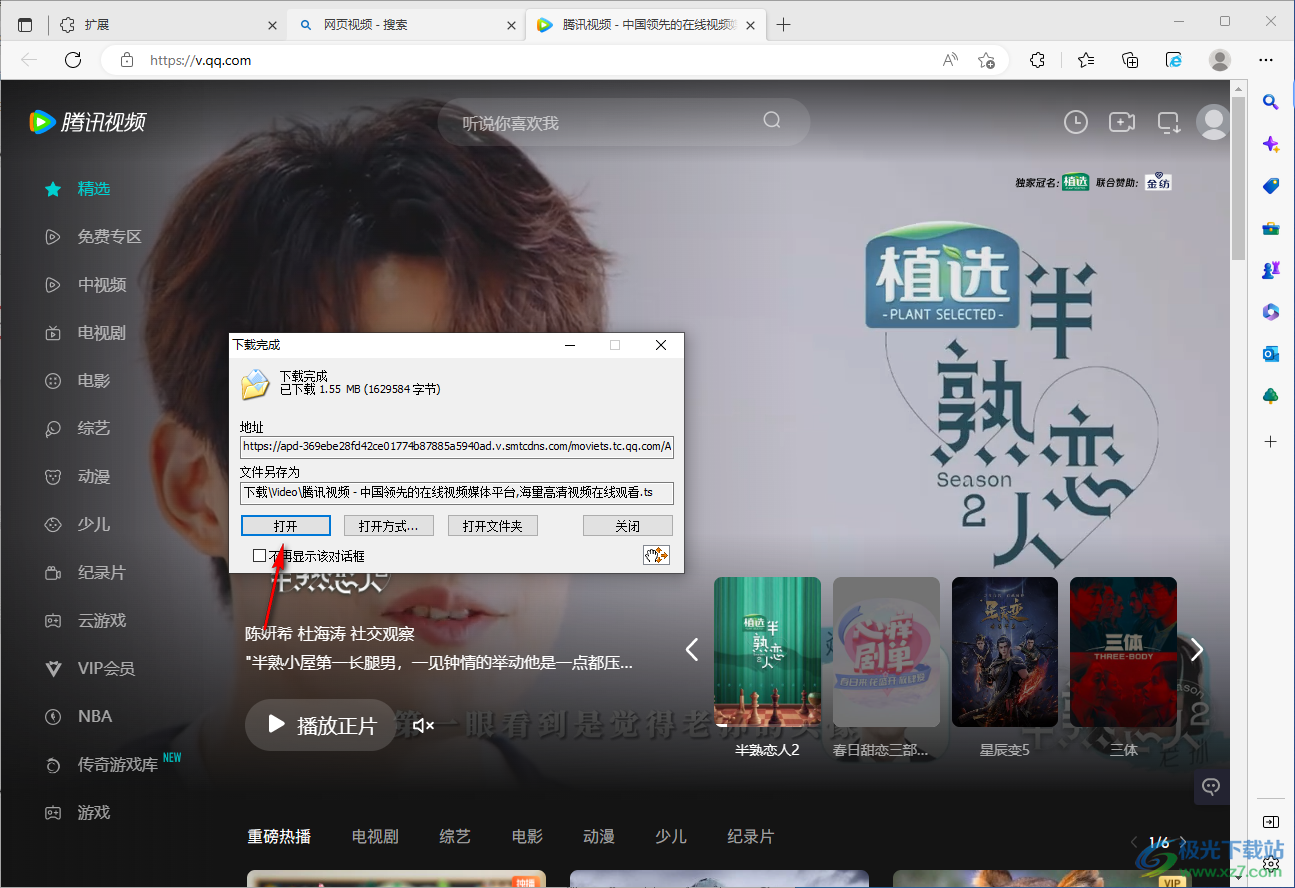Add a sidebar app with plus icon
This screenshot has height=888, width=1295.
click(x=1271, y=441)
